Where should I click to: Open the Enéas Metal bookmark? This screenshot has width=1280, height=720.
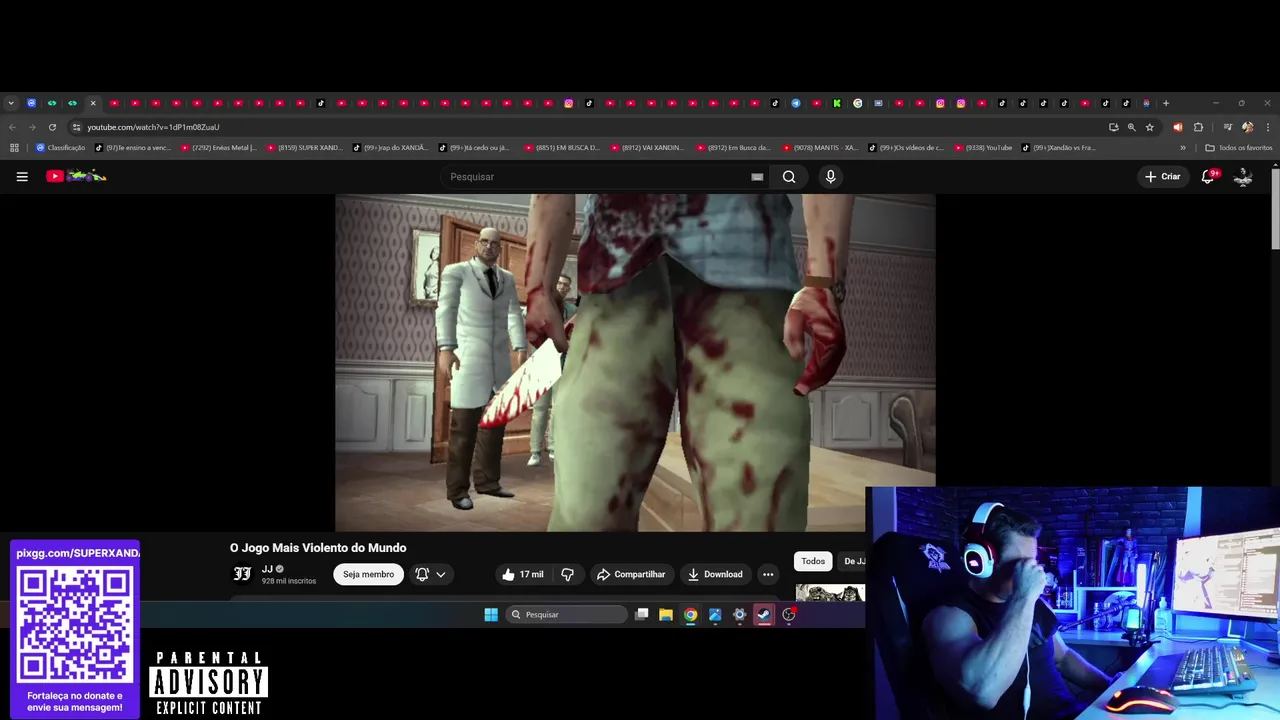point(218,148)
